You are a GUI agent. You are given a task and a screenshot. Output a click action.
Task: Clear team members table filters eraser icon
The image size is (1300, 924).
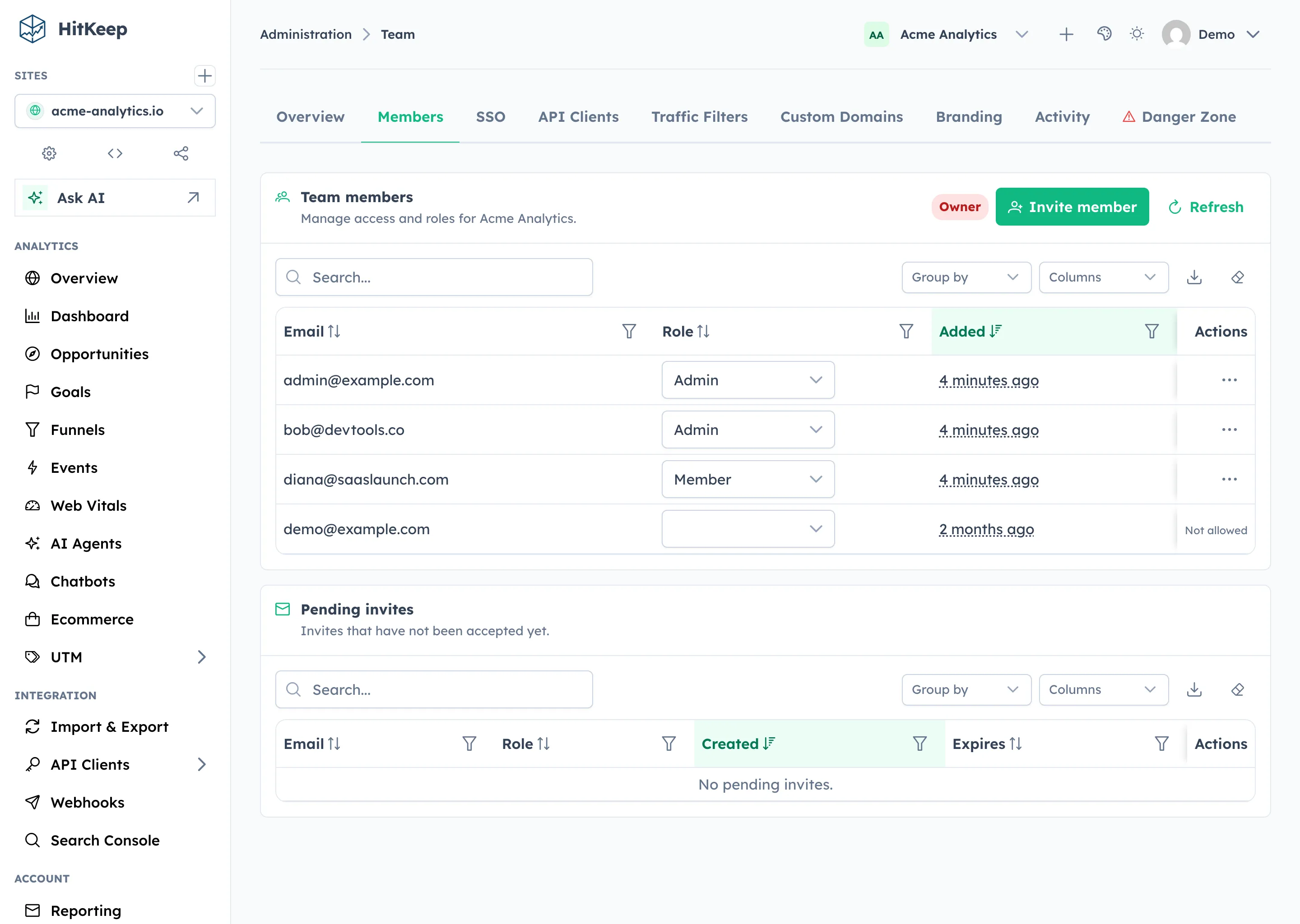(x=1237, y=277)
